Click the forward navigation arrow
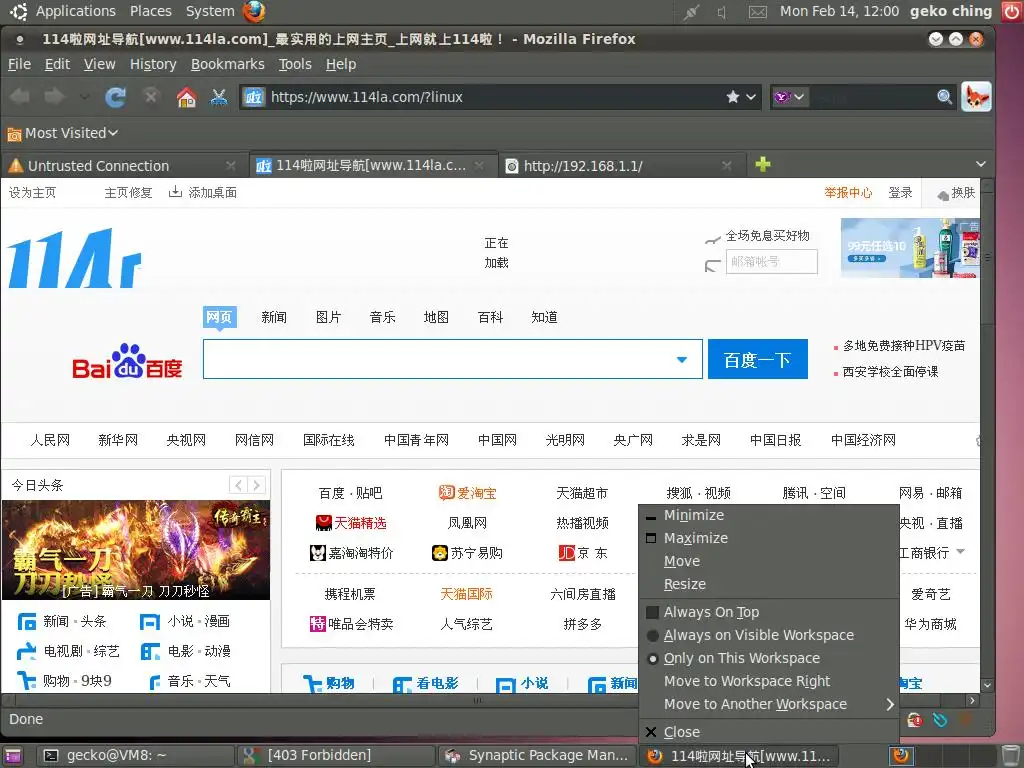Image resolution: width=1024 pixels, height=768 pixels. [x=54, y=97]
